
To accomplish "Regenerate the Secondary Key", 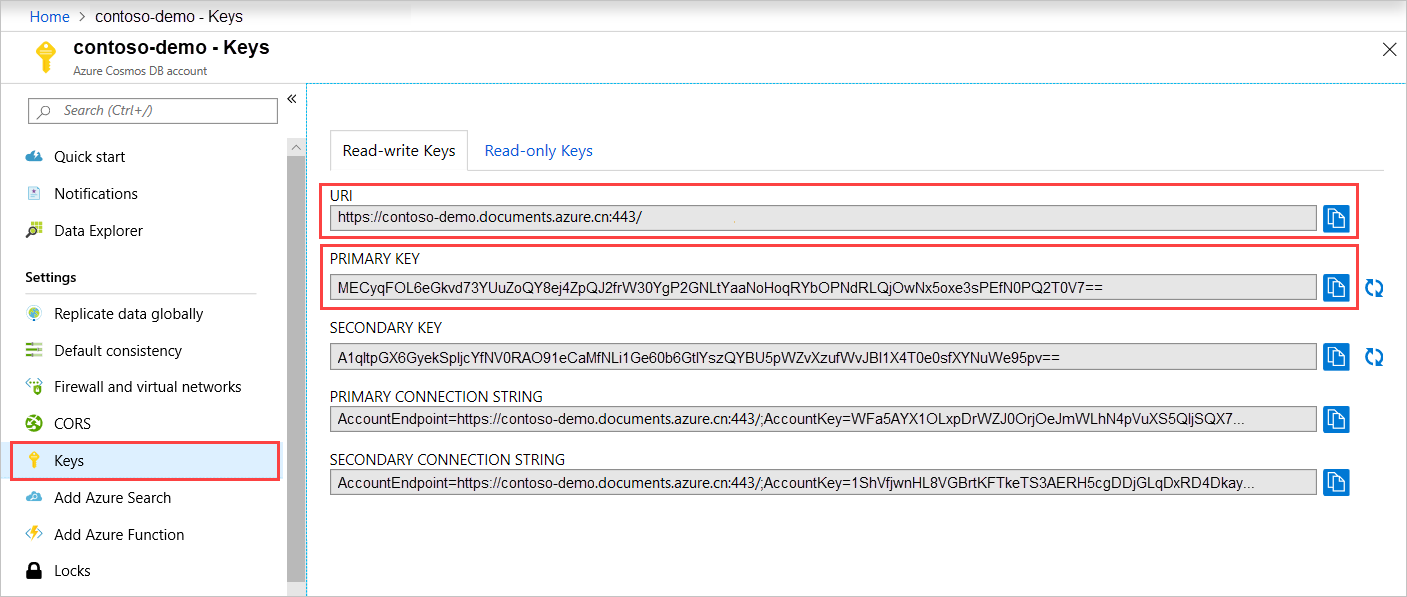I will (1375, 357).
